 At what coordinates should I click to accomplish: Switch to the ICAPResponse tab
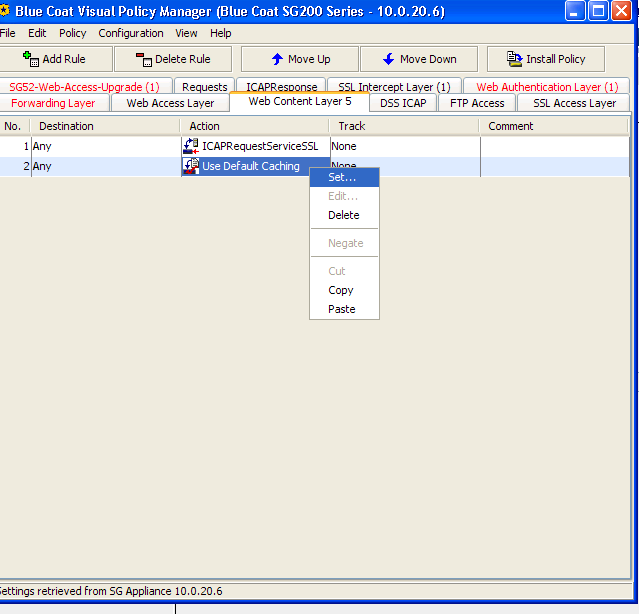pyautogui.click(x=282, y=87)
